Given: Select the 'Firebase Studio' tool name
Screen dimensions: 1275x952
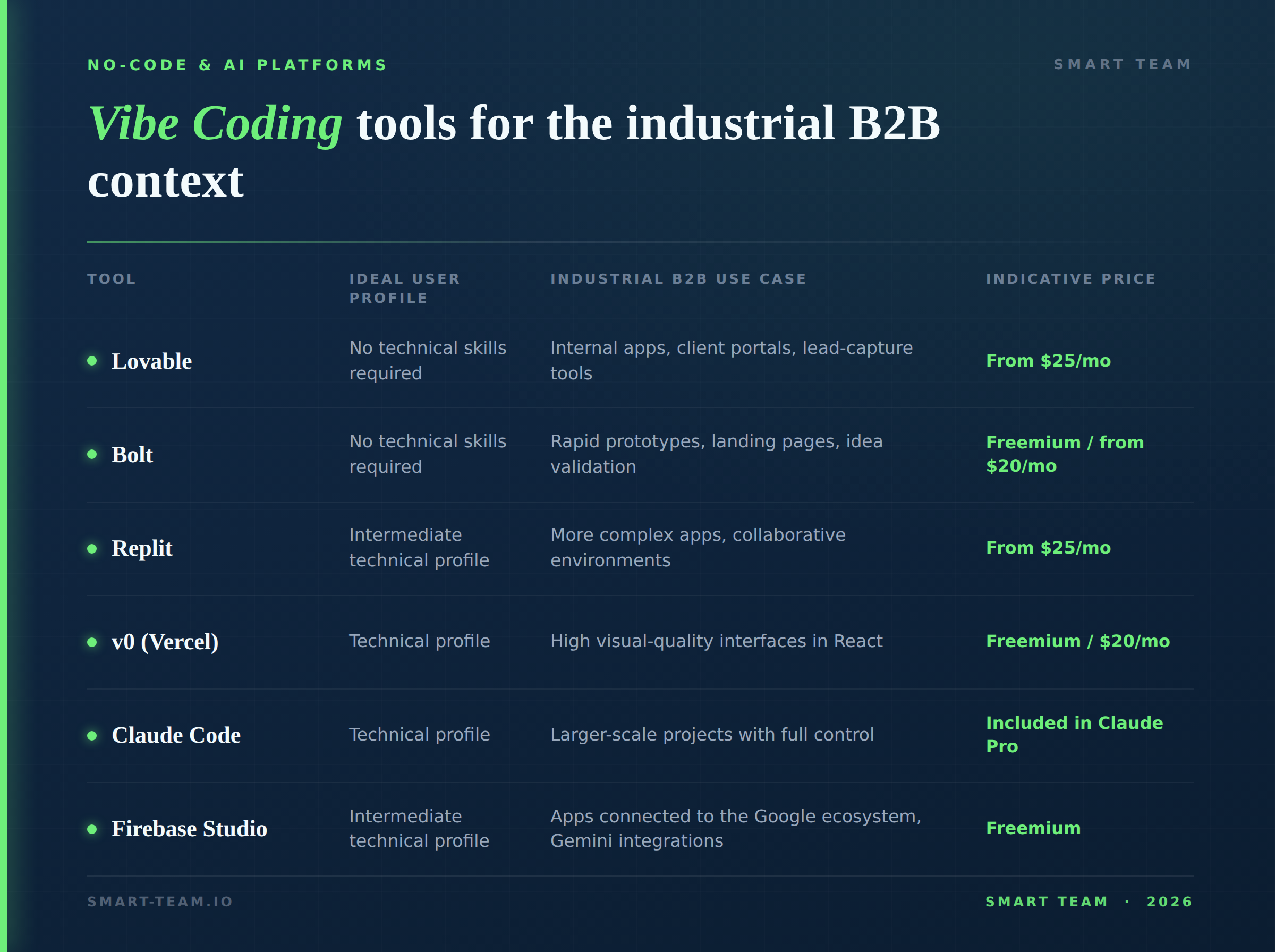Looking at the screenshot, I should [x=189, y=829].
